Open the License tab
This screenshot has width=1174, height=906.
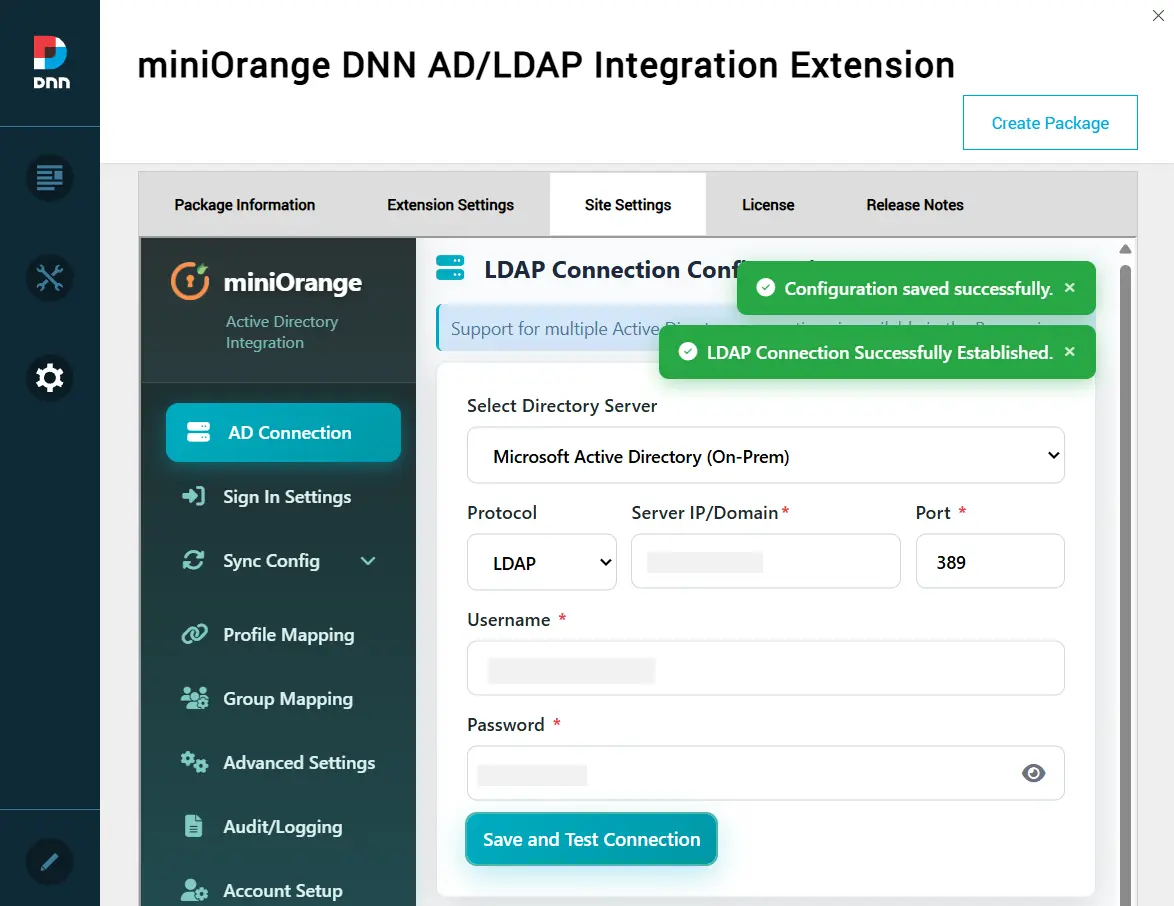click(x=768, y=204)
